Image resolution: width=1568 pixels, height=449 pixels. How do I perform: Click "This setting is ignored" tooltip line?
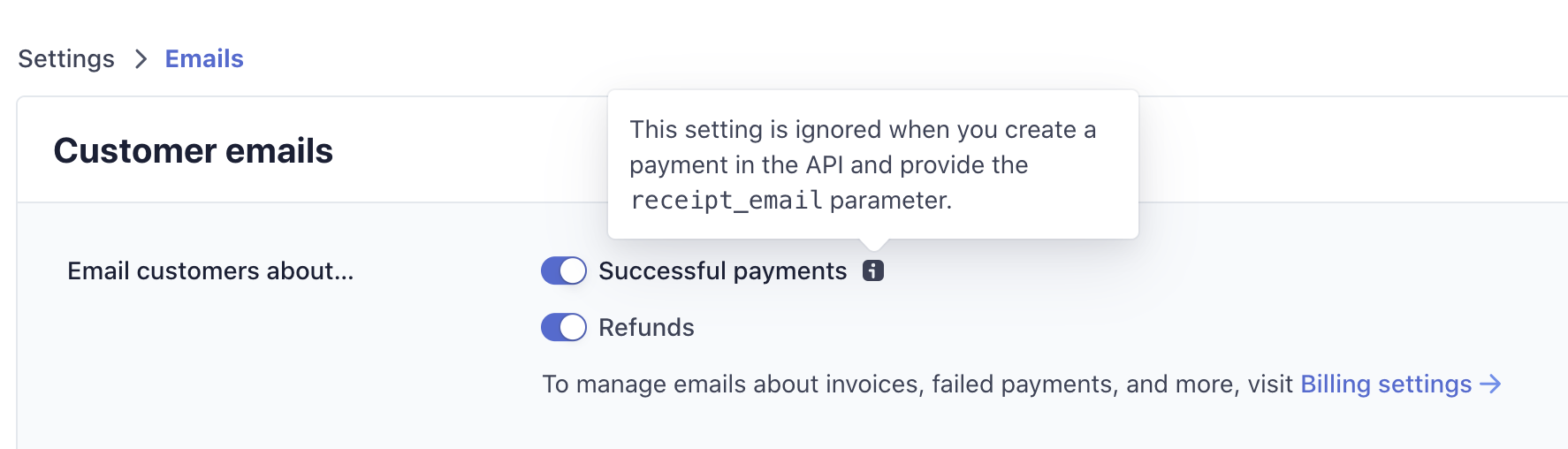point(863,129)
